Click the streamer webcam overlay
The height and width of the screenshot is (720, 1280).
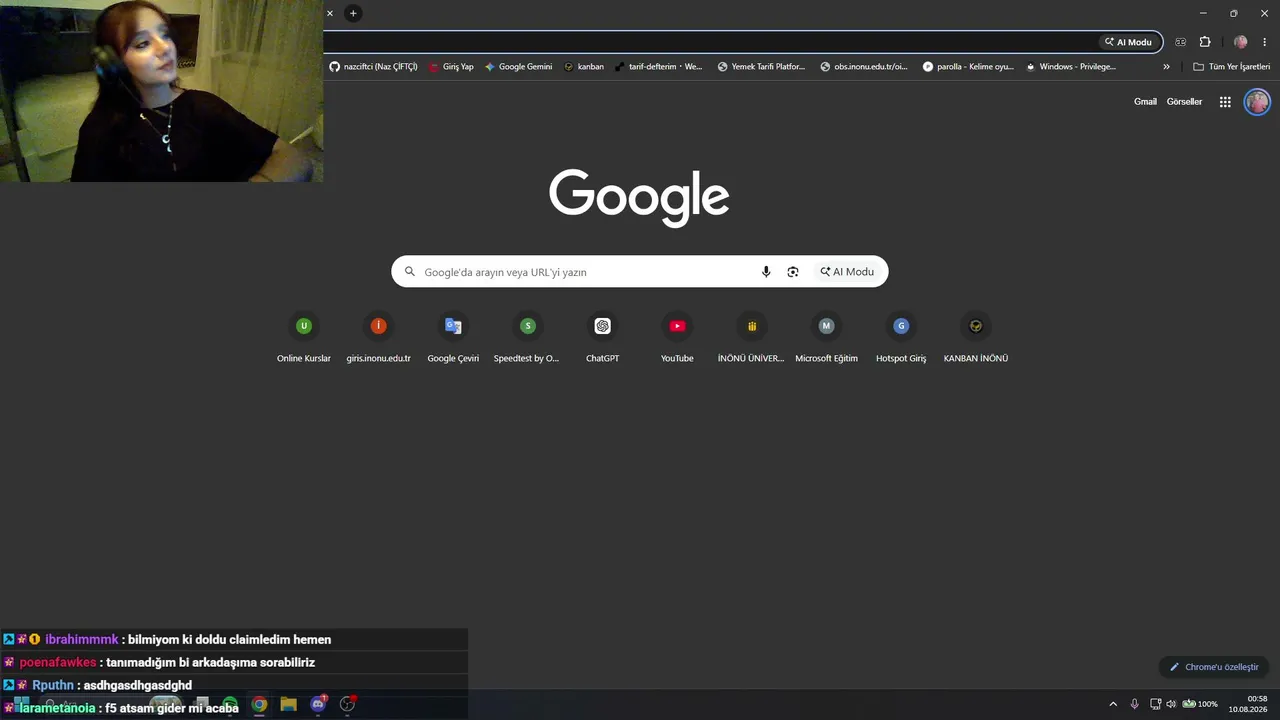pos(161,91)
